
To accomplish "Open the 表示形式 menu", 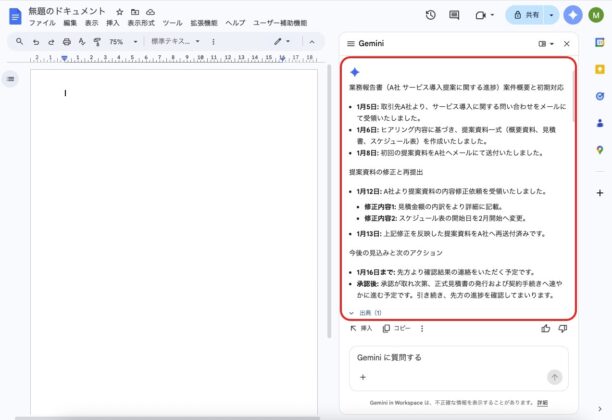I will coord(141,23).
